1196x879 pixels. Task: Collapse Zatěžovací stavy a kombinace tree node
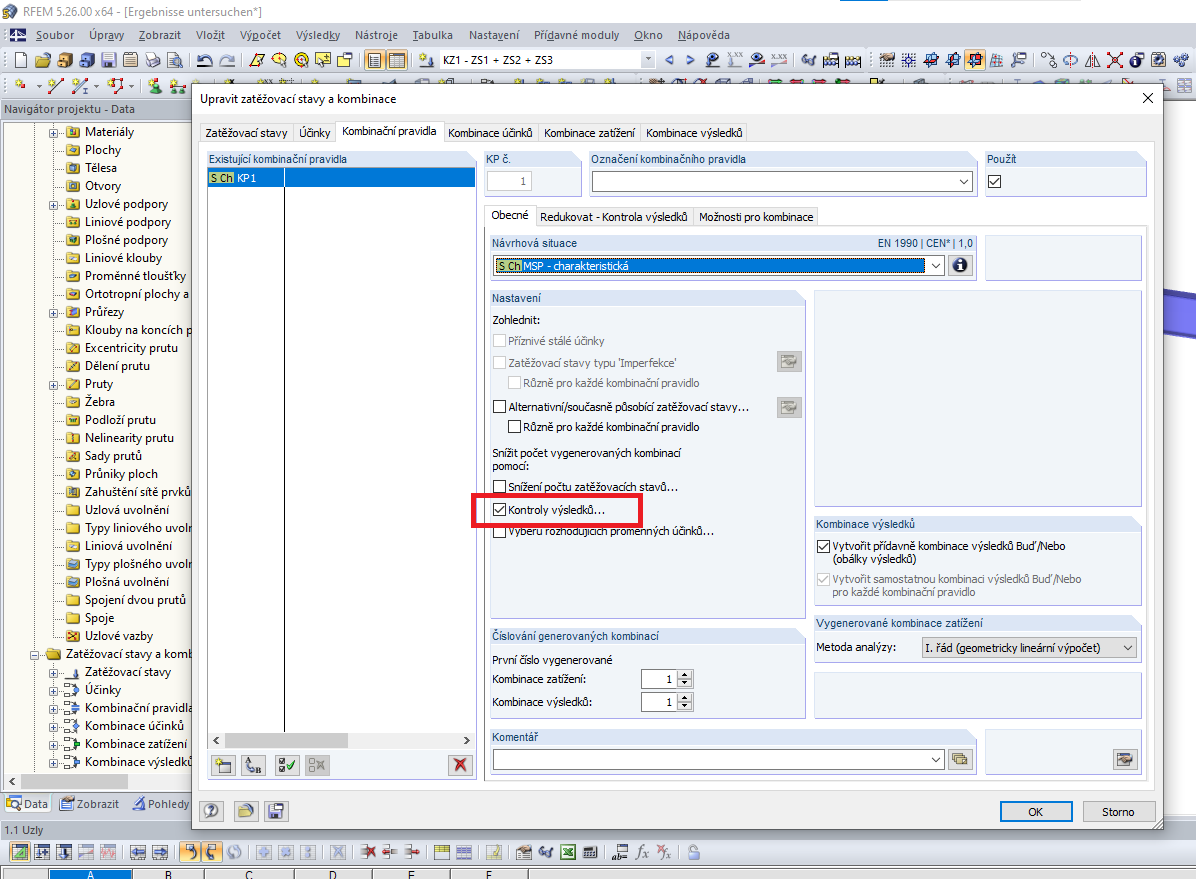tap(34, 655)
